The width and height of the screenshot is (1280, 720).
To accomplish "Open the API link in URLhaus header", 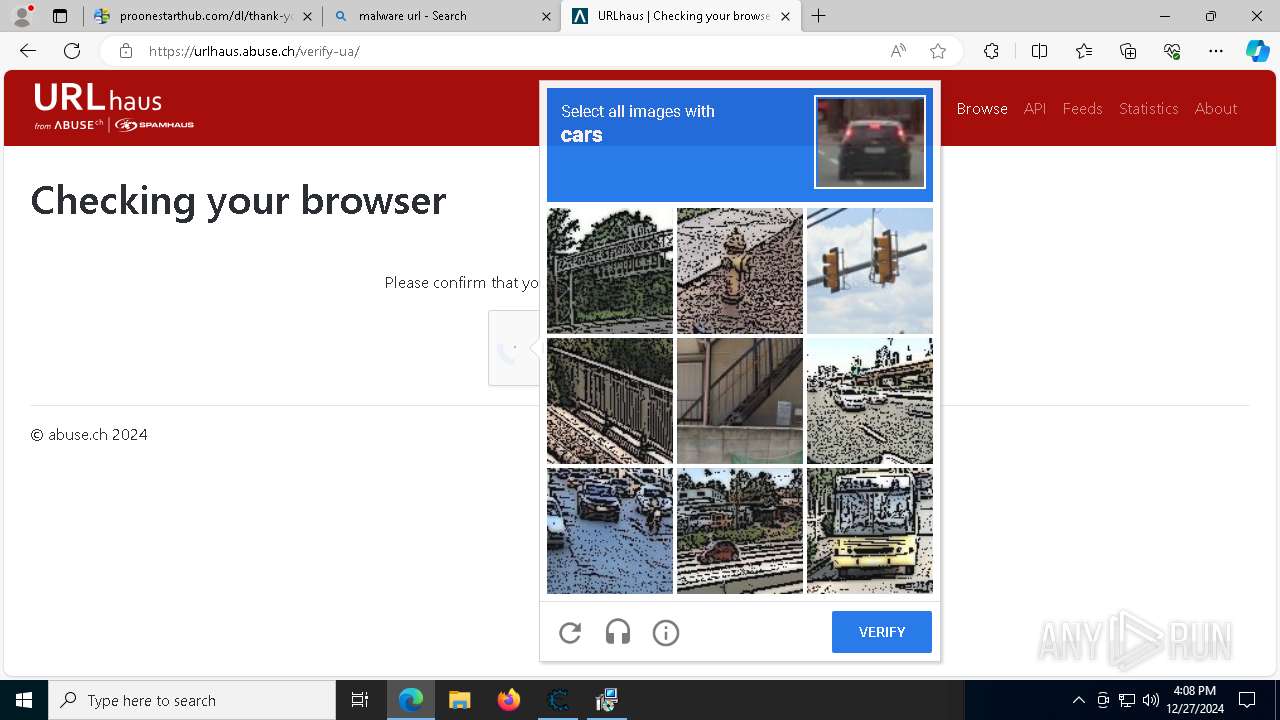I will pos(1035,108).
